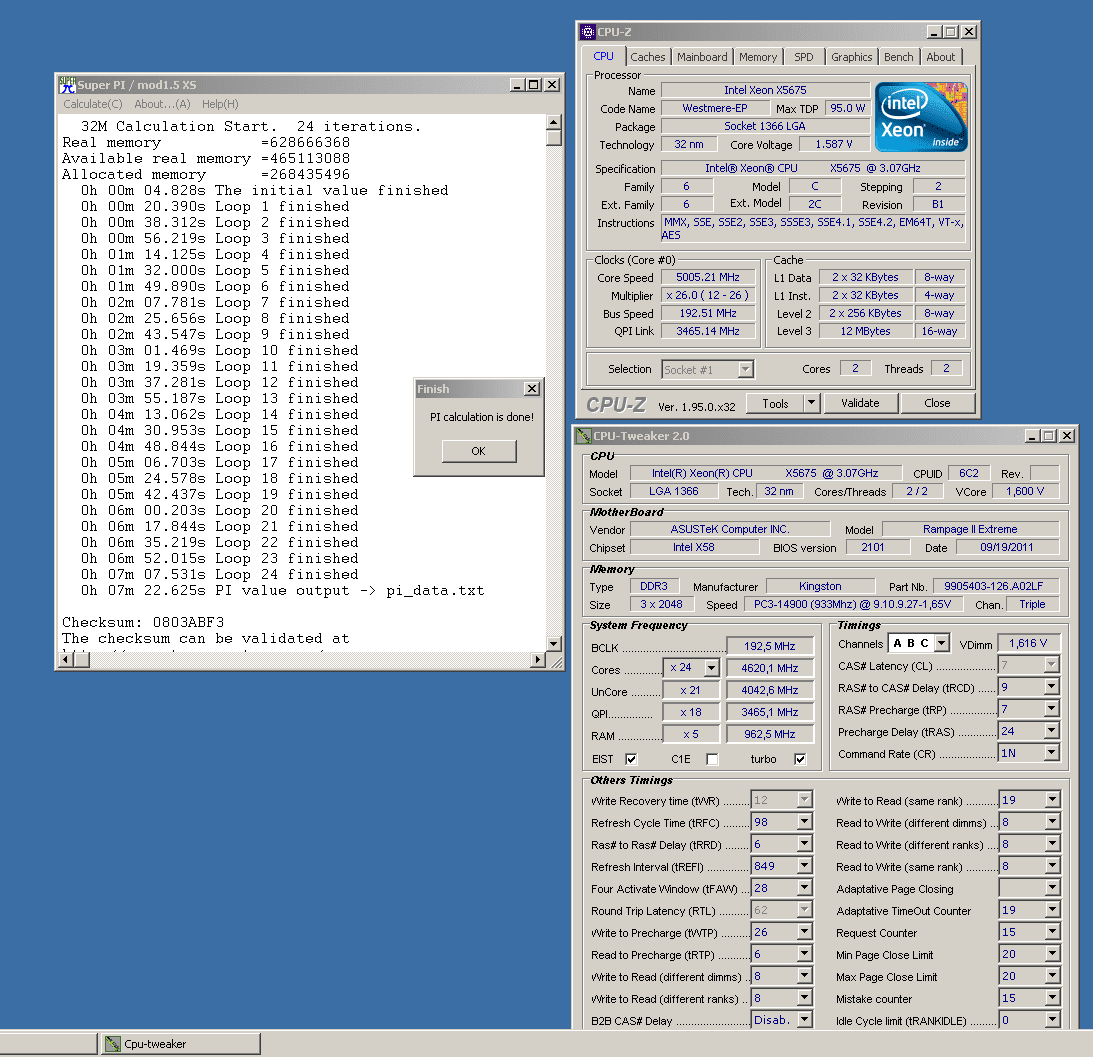Click the Tools button in CPU-Z
This screenshot has width=1093, height=1057.
775,403
